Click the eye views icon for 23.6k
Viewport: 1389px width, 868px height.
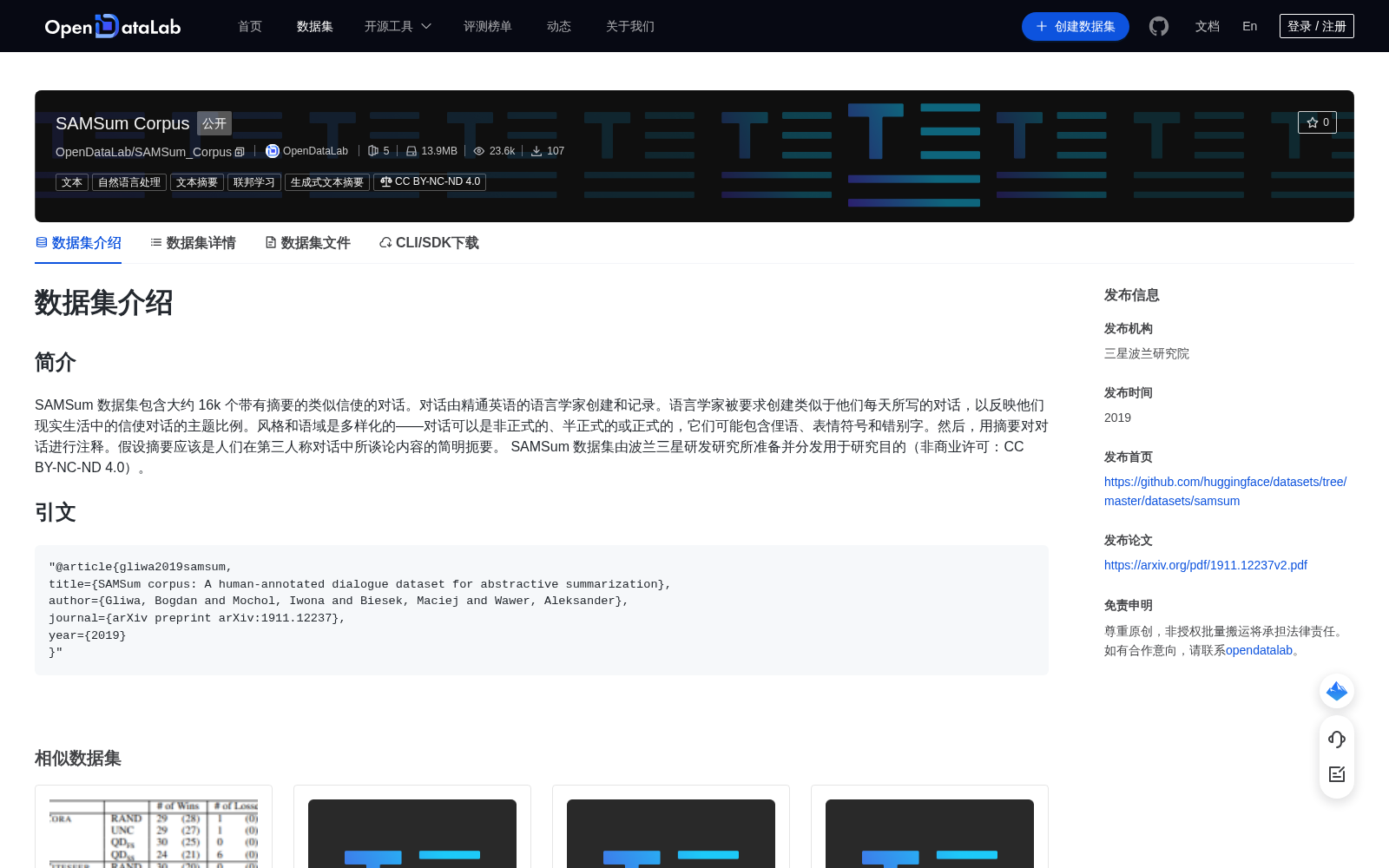pyautogui.click(x=479, y=151)
